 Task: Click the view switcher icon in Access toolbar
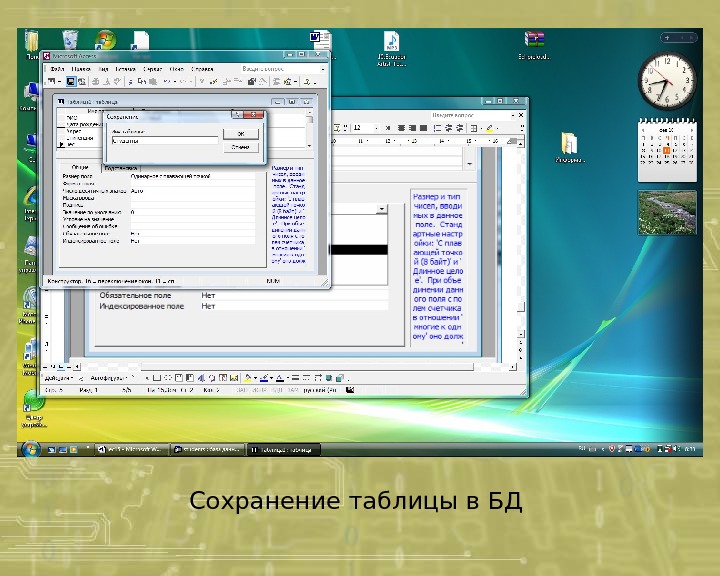52,82
